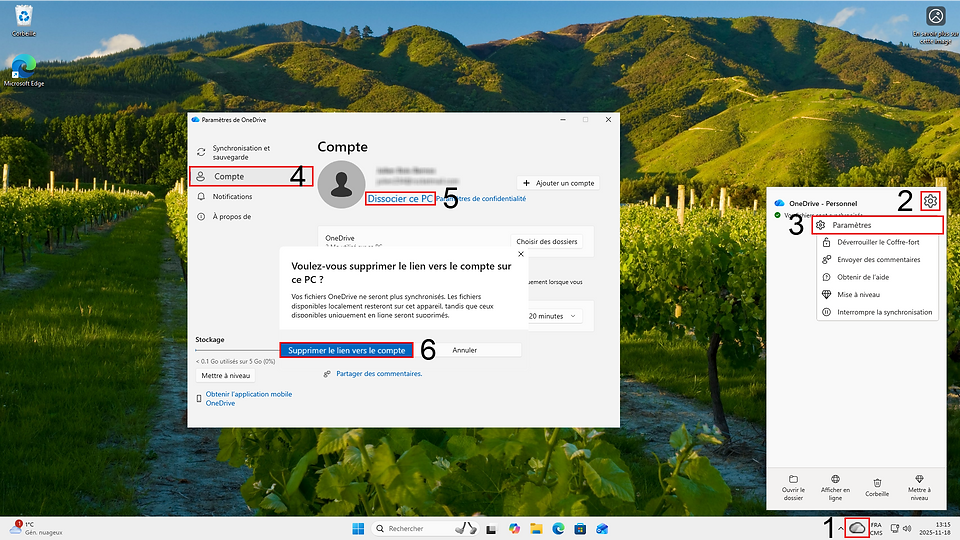Image resolution: width=960 pixels, height=540 pixels.
Task: Click the OneDrive cloud icon in system tray
Action: point(857,528)
